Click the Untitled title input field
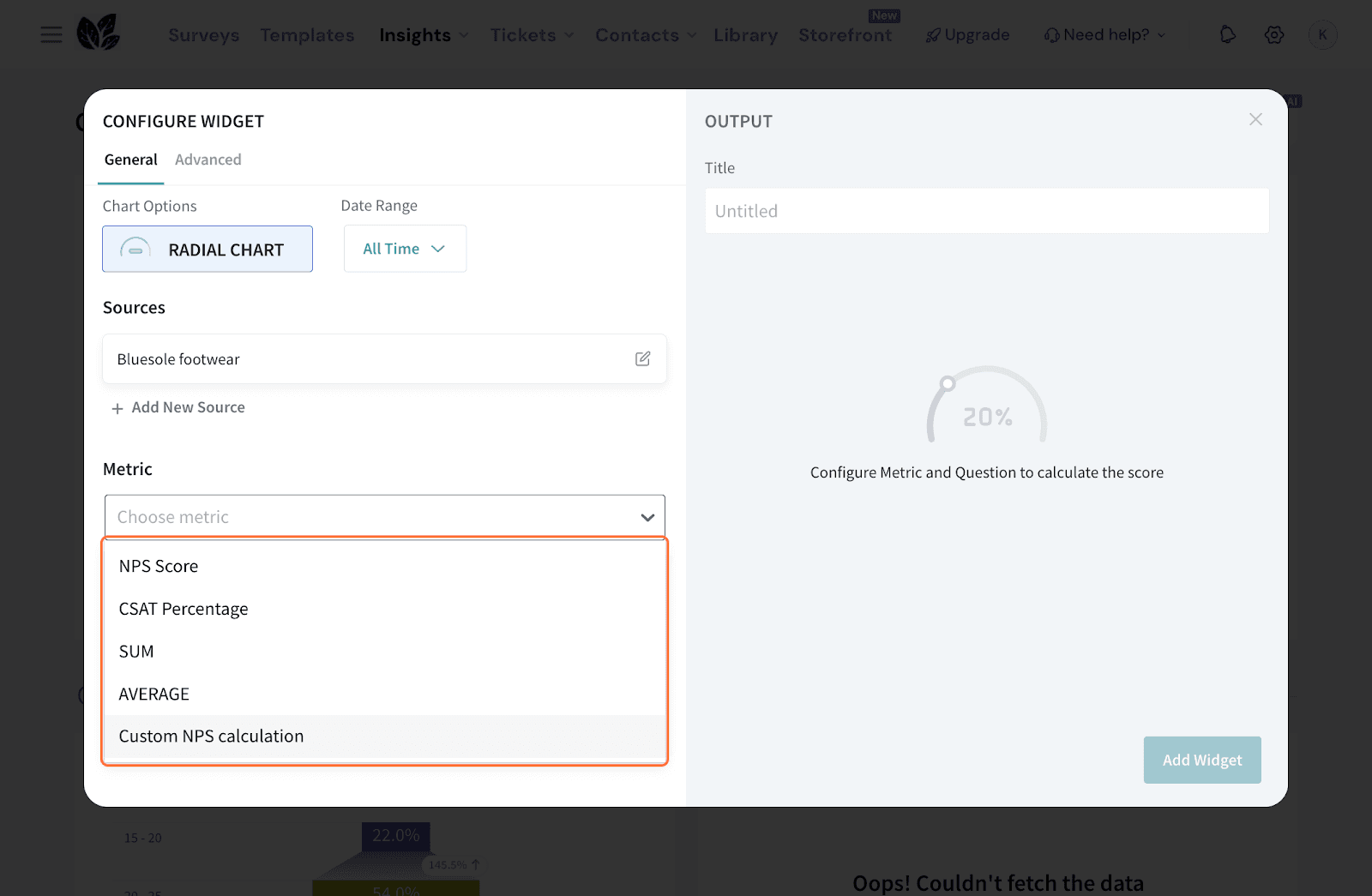This screenshot has width=1372, height=896. click(986, 211)
